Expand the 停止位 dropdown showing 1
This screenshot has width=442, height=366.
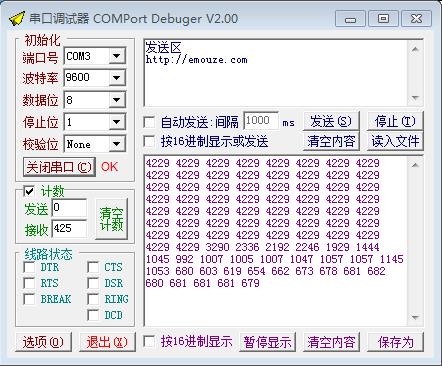pyautogui.click(x=116, y=122)
